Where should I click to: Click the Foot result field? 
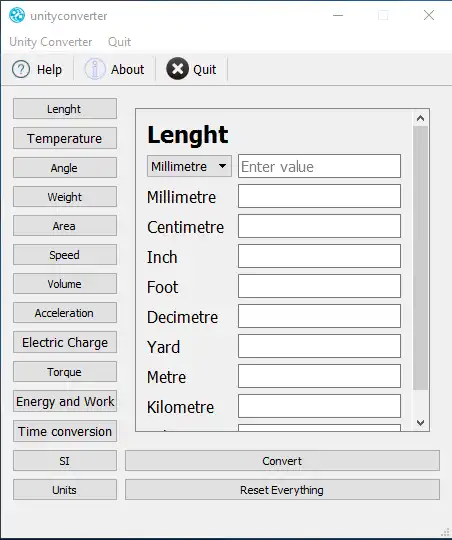[319, 286]
